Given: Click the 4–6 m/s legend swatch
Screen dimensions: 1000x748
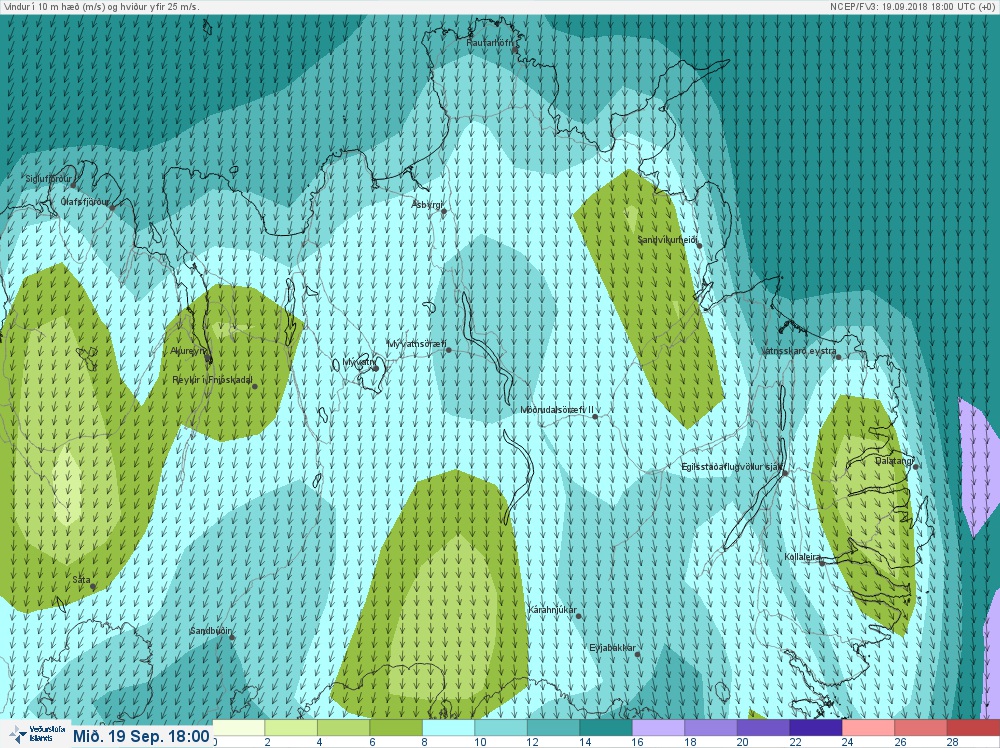Looking at the screenshot, I should pyautogui.click(x=343, y=728).
